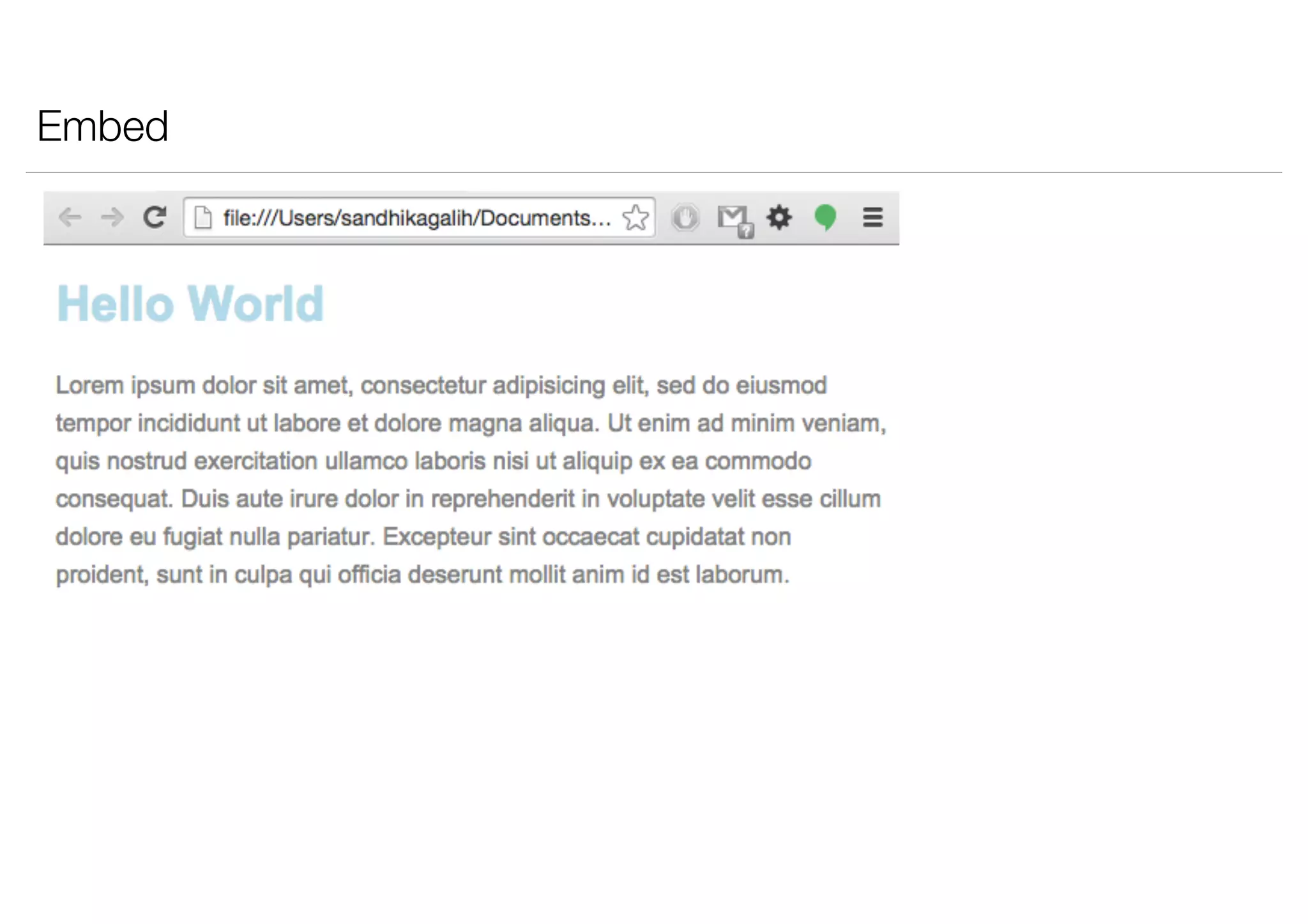1308x924 pixels.
Task: Click the browser forward arrow
Action: pos(112,218)
